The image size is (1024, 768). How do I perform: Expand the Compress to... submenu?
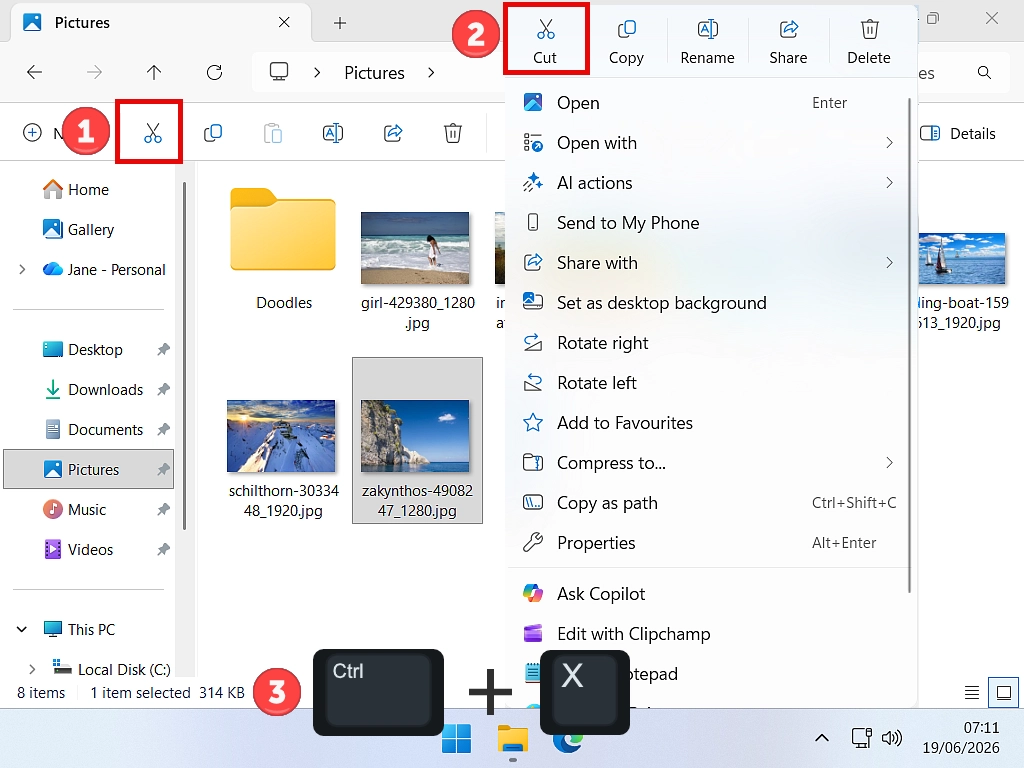pyautogui.click(x=889, y=463)
